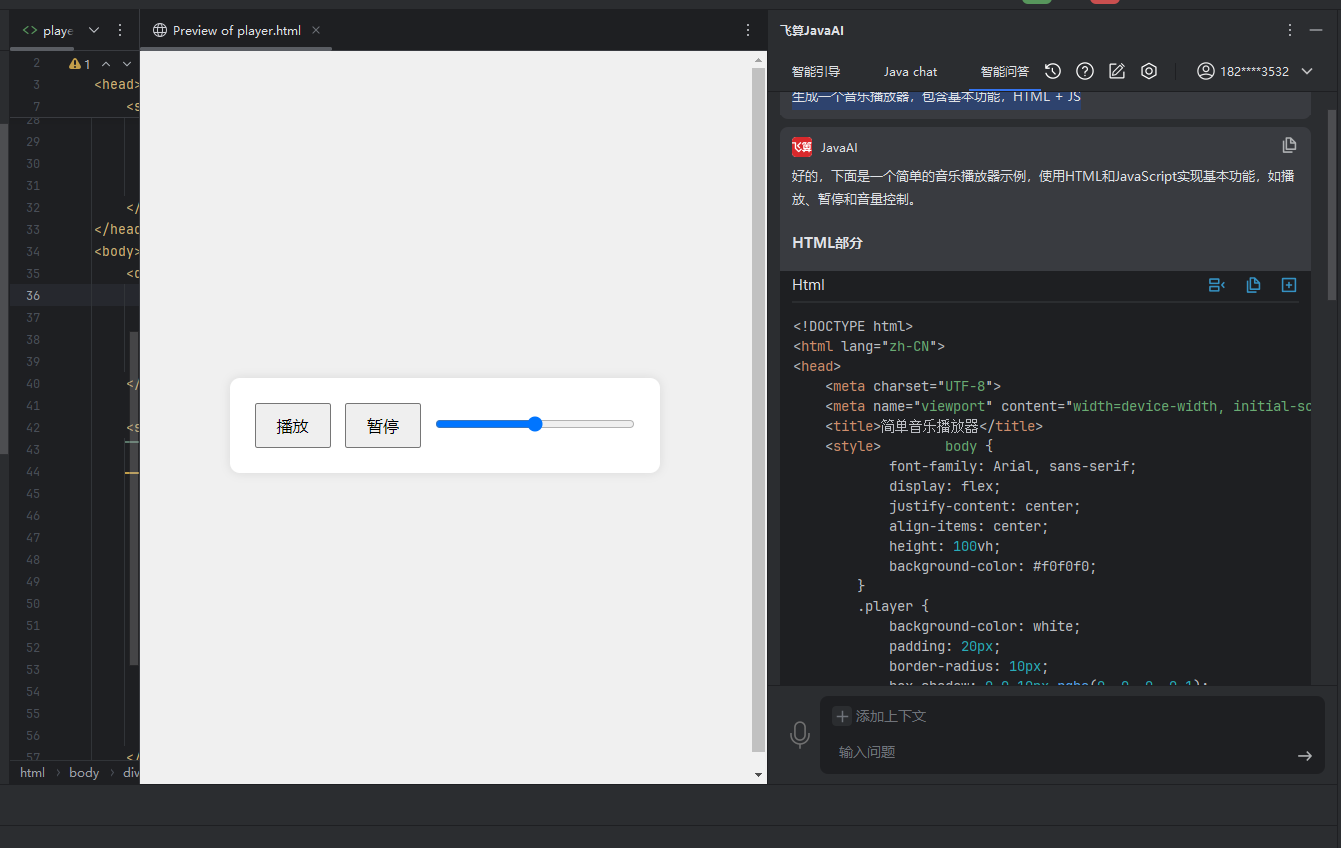
Task: Copy the JavaAI response message
Action: click(x=1289, y=145)
